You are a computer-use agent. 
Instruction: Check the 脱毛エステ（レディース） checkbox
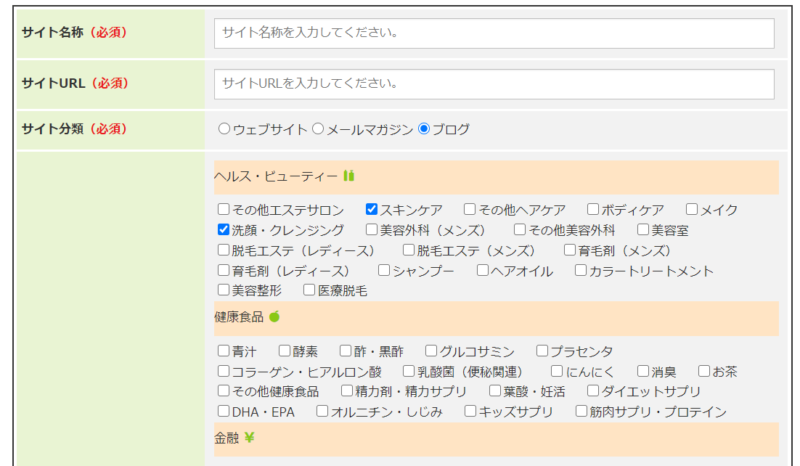click(x=223, y=250)
